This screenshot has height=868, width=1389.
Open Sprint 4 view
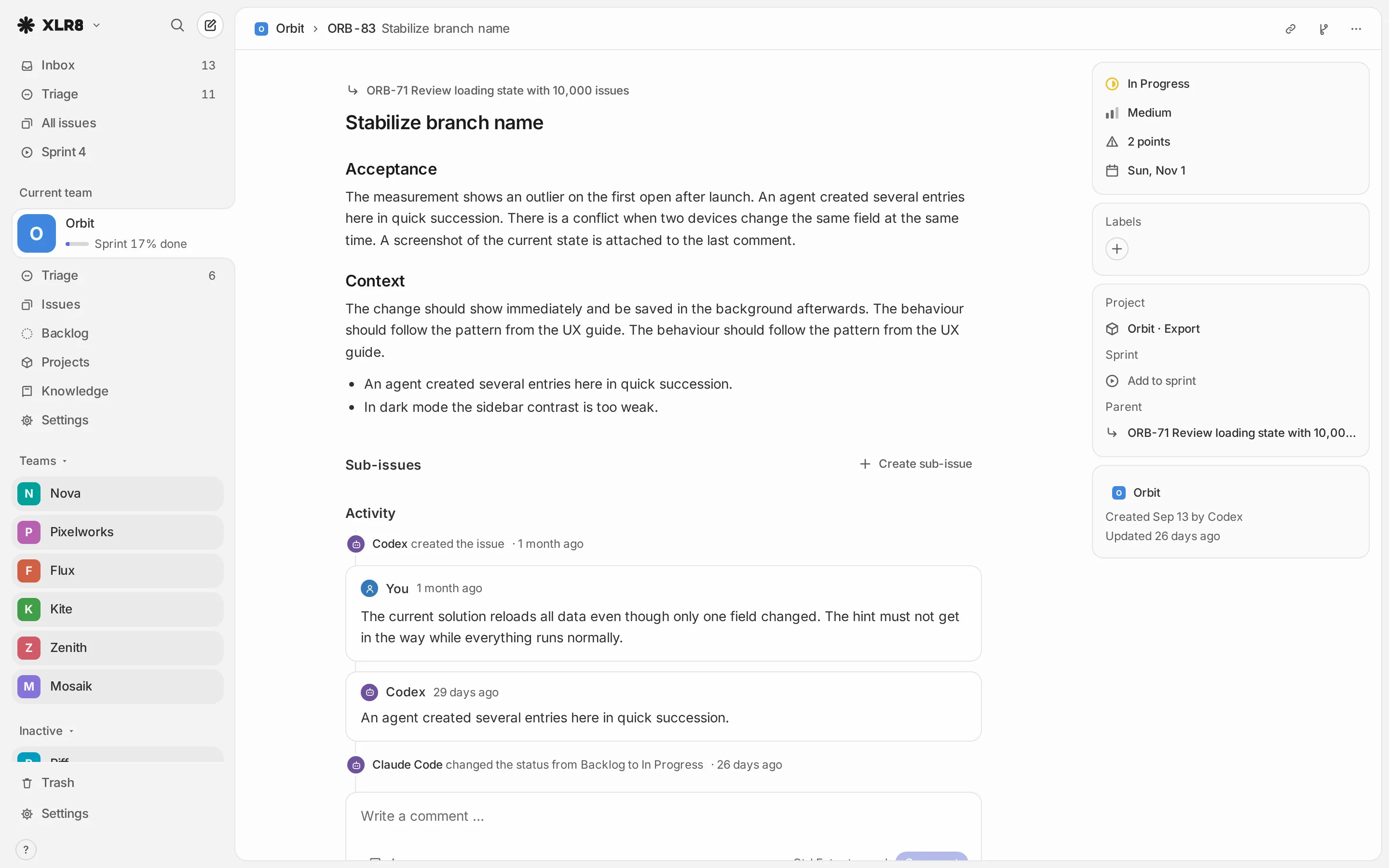pos(118,152)
